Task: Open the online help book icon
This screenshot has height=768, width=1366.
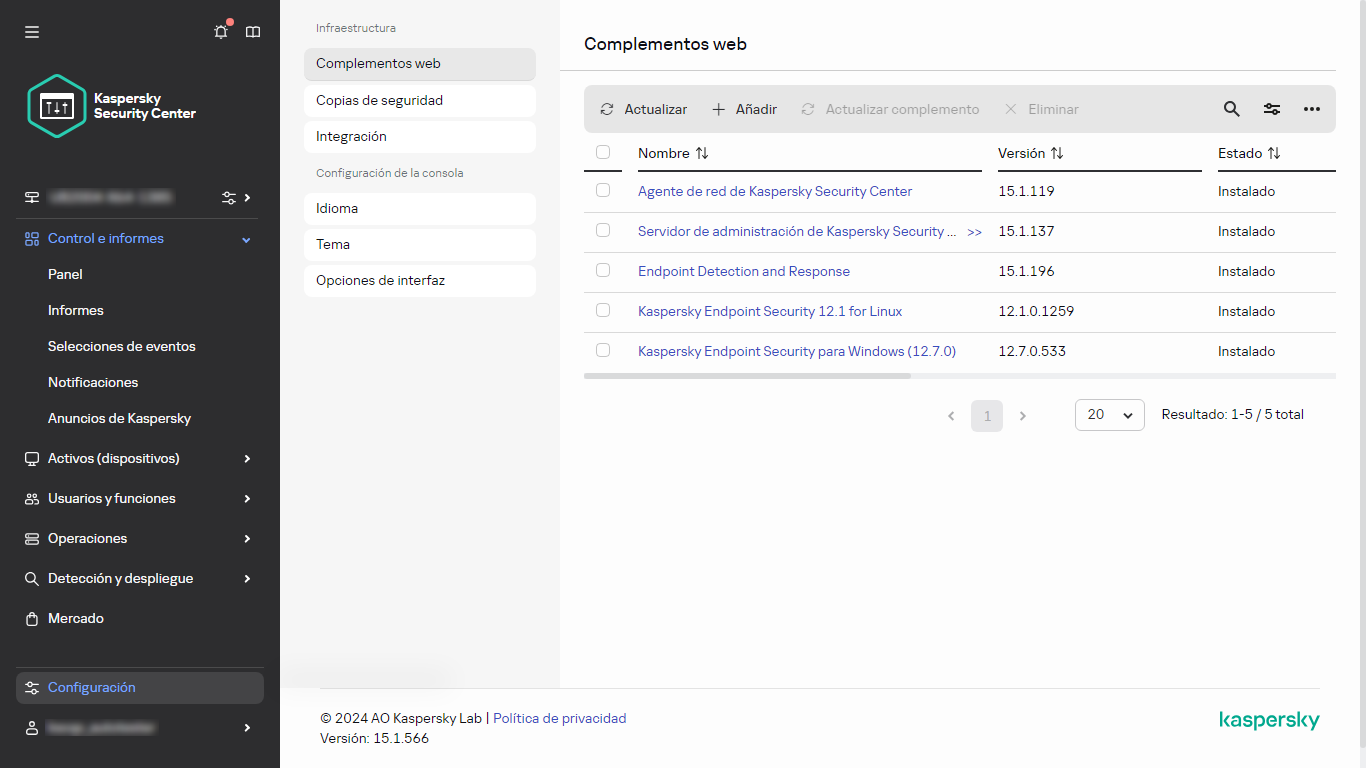Action: point(253,32)
